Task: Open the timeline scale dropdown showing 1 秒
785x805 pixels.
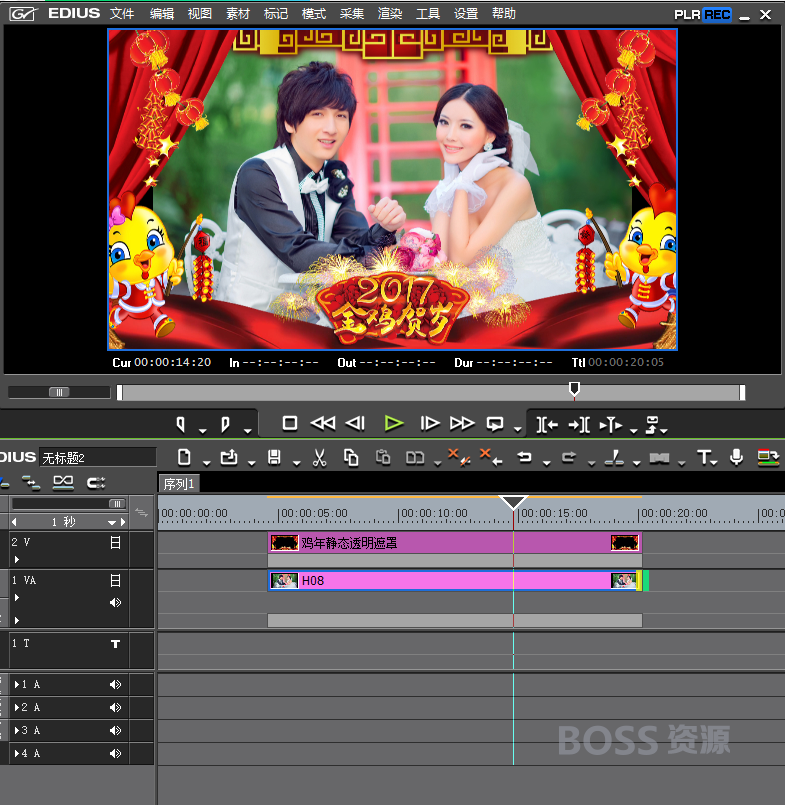Action: (x=111, y=523)
